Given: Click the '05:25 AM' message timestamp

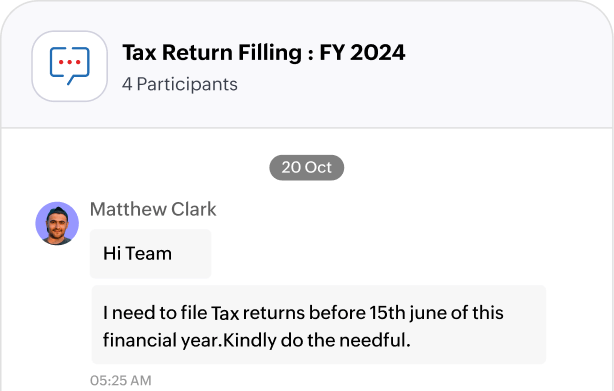Looking at the screenshot, I should pos(121,380).
